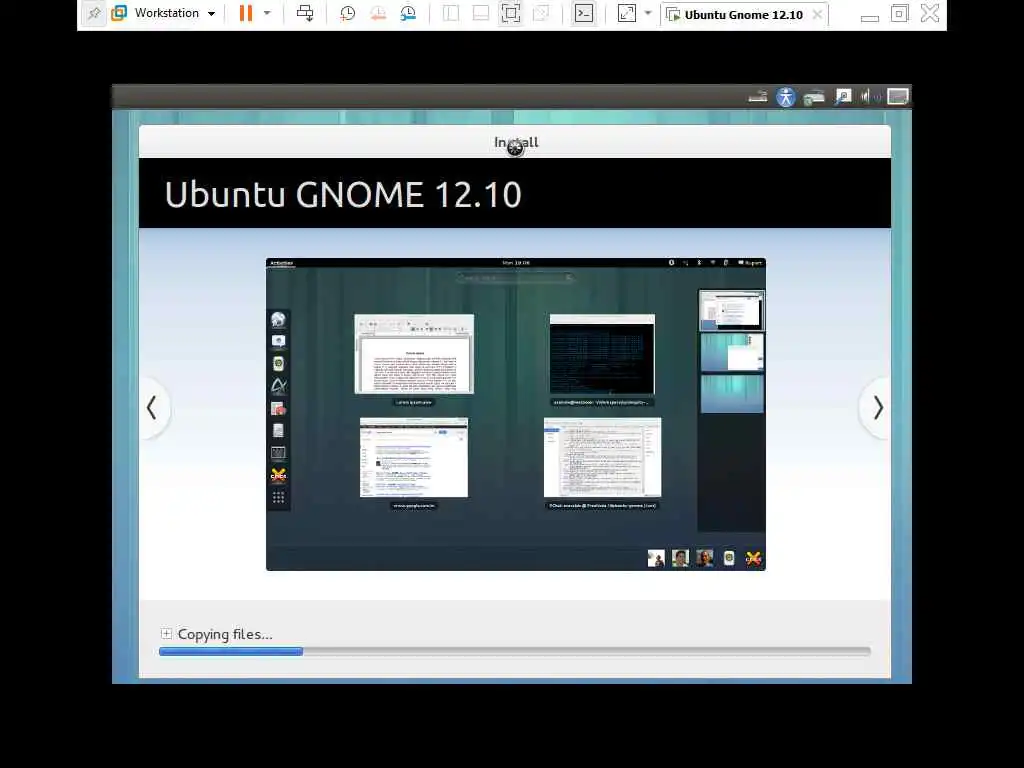Open the snapshot manager
The image size is (1024, 768).
coord(408,13)
